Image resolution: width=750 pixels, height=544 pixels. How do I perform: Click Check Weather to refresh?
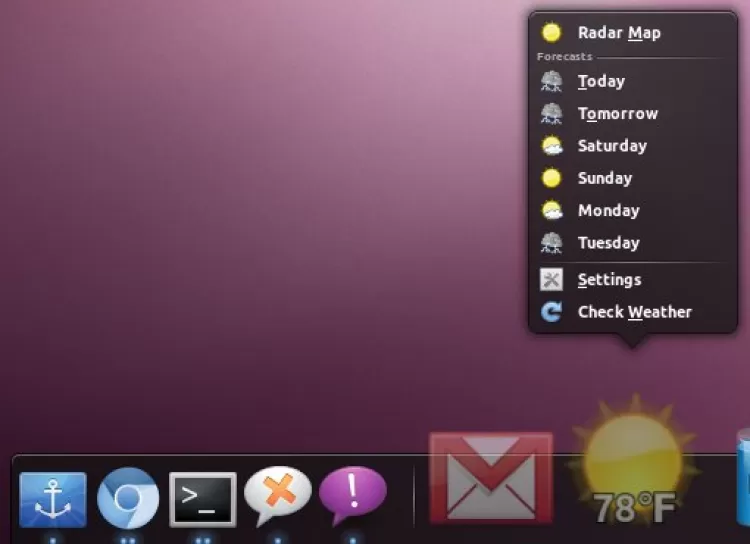click(x=634, y=312)
